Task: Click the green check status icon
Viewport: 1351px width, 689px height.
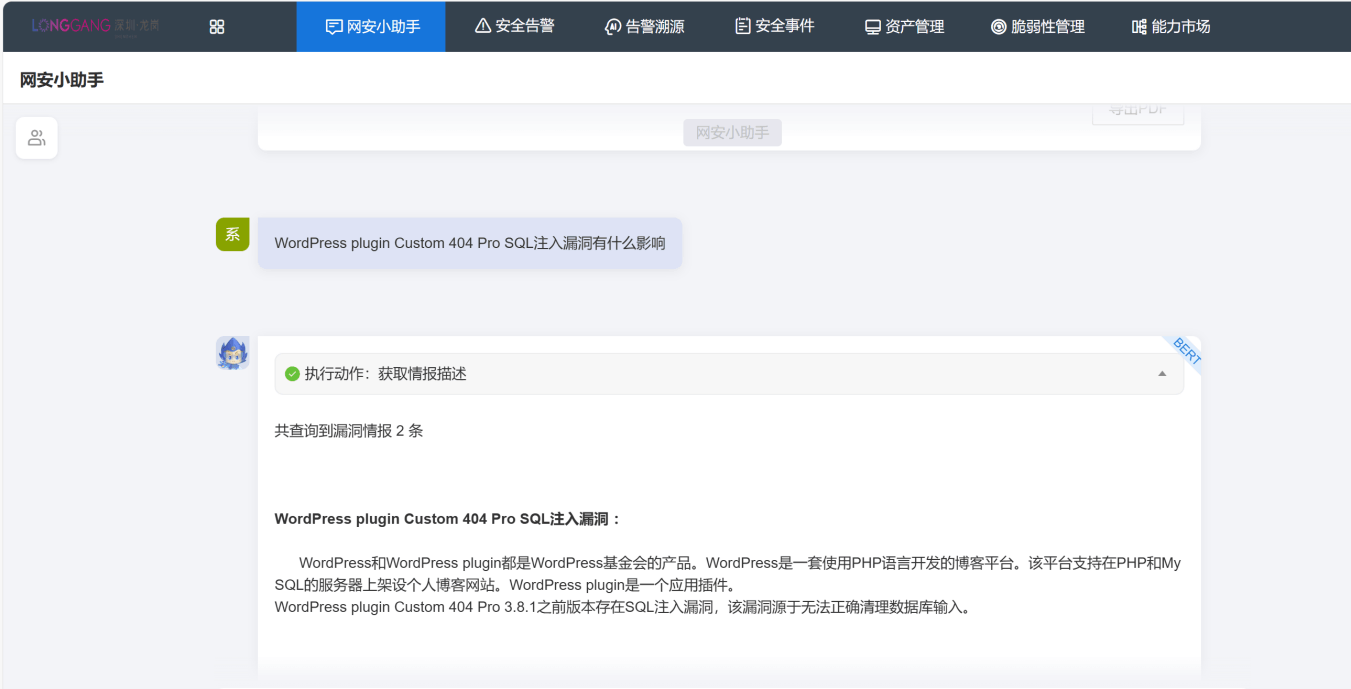Action: click(292, 374)
